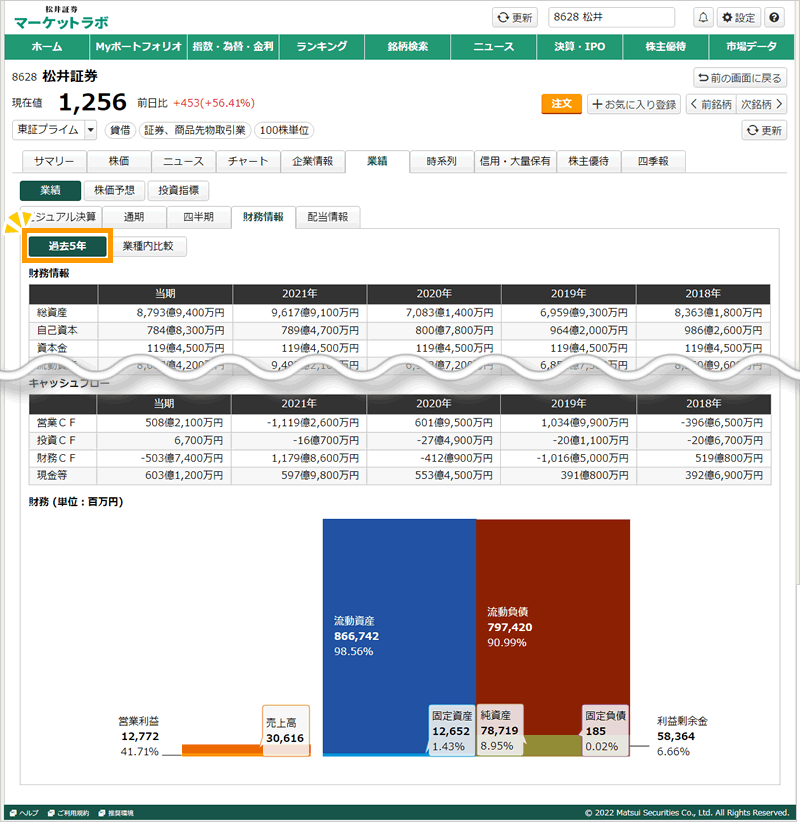
Task: Select the 業種内比較 view button
Action: click(x=148, y=246)
